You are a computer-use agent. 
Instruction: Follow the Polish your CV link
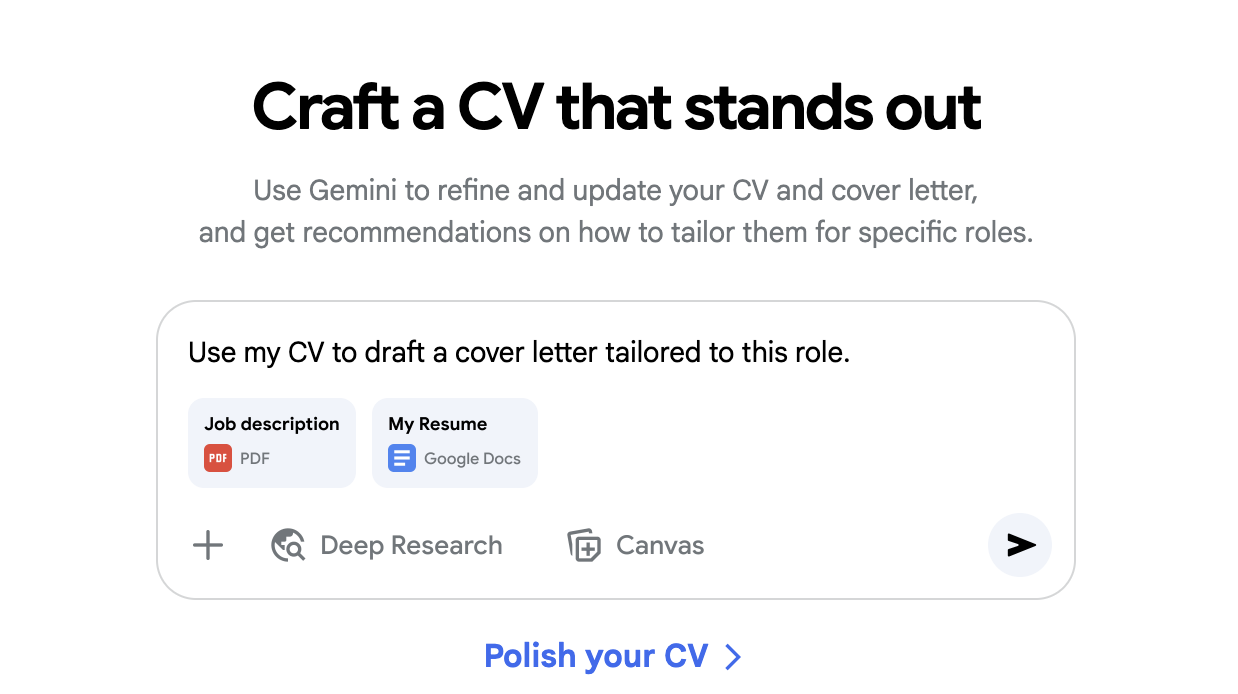coord(598,656)
